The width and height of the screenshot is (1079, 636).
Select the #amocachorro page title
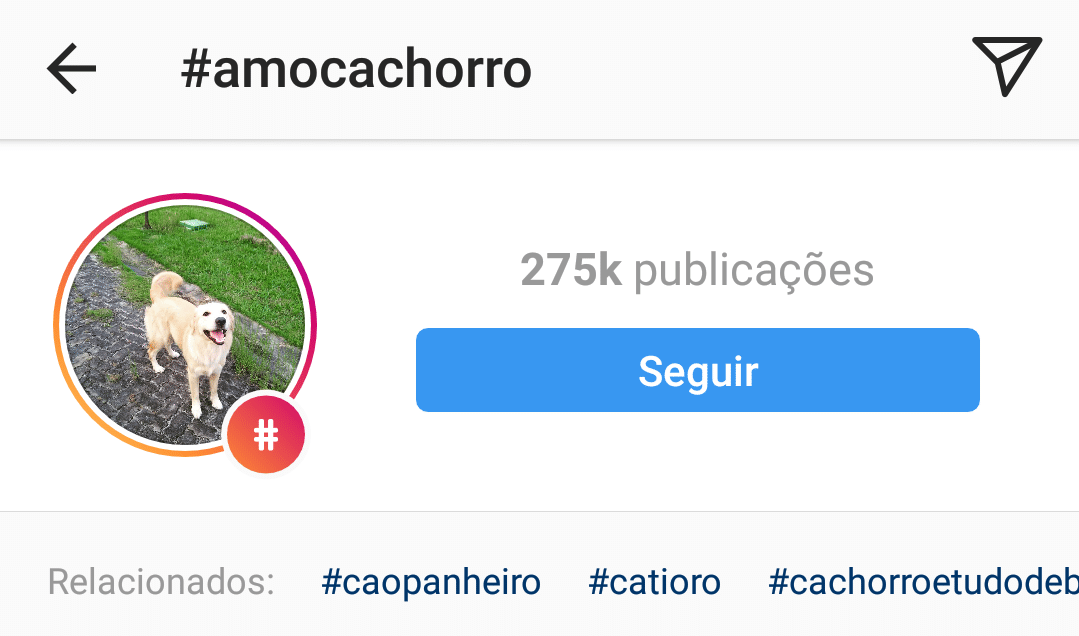356,69
